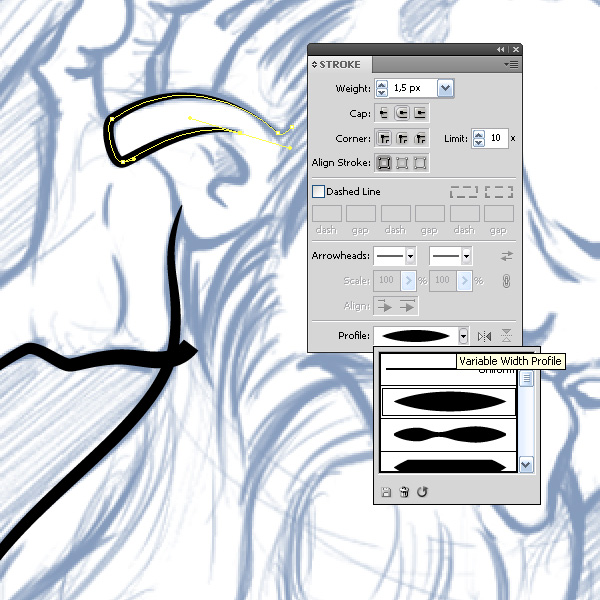Save current profile to list
This screenshot has width=600, height=600.
pos(386,492)
